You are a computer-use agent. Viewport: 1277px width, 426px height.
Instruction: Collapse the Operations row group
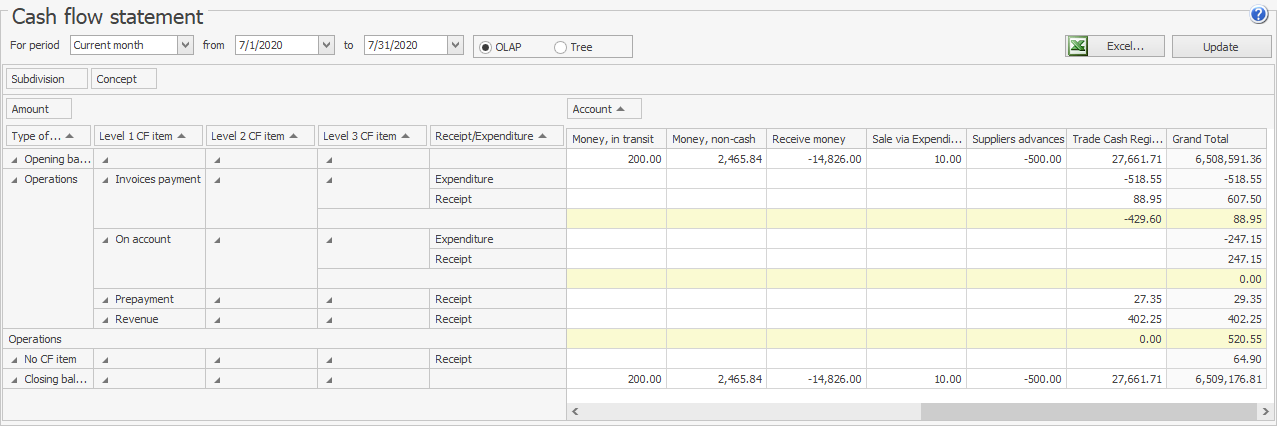tap(14, 179)
